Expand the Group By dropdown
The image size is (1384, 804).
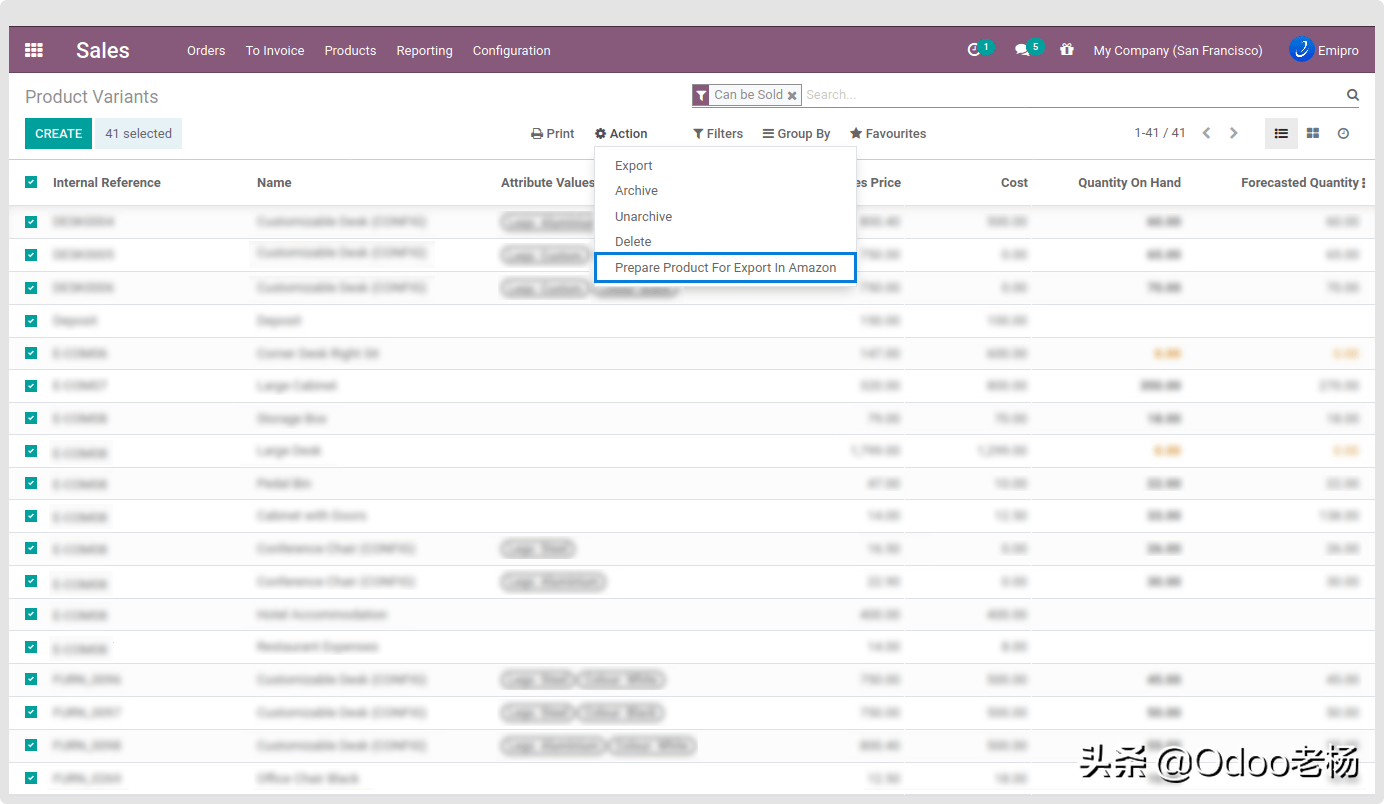coord(796,133)
